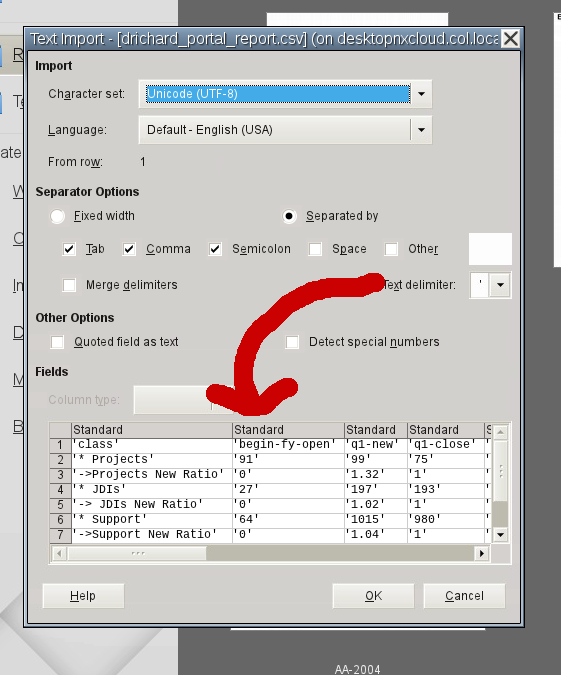Open the Character set dropdown arrow
The image size is (561, 675).
coord(421,94)
